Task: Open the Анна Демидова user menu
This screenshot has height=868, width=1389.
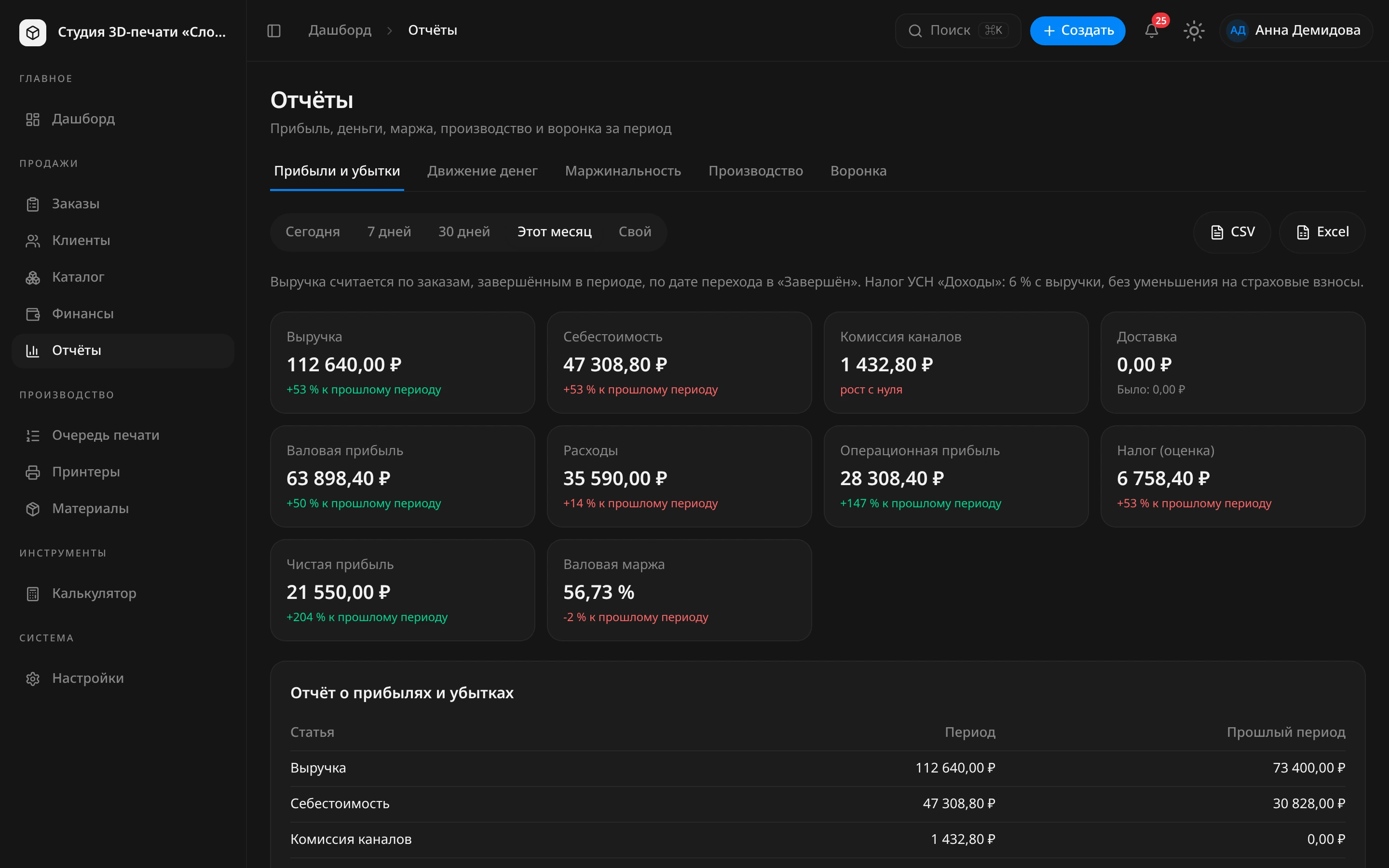Action: pyautogui.click(x=1295, y=30)
